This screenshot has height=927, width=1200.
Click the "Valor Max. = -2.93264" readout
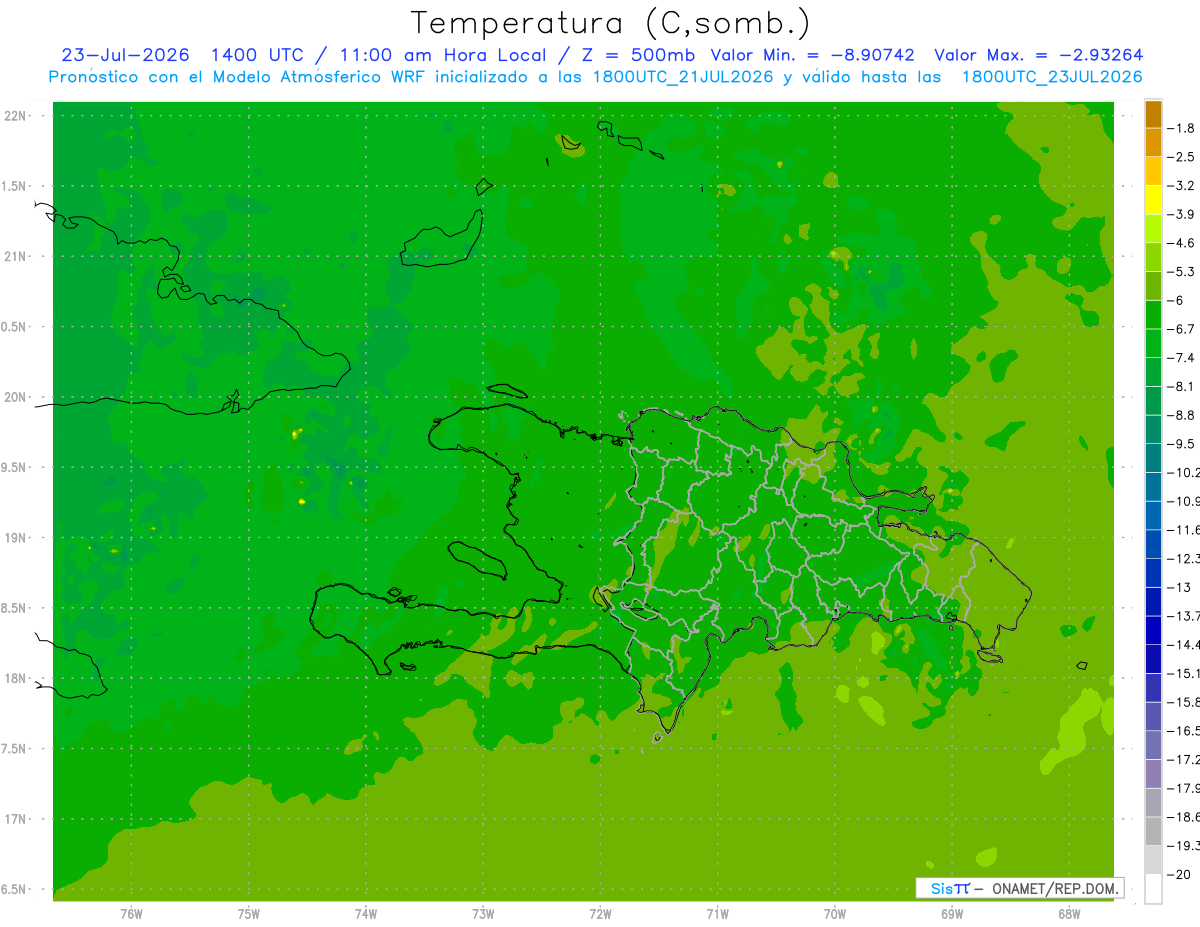click(x=1038, y=55)
